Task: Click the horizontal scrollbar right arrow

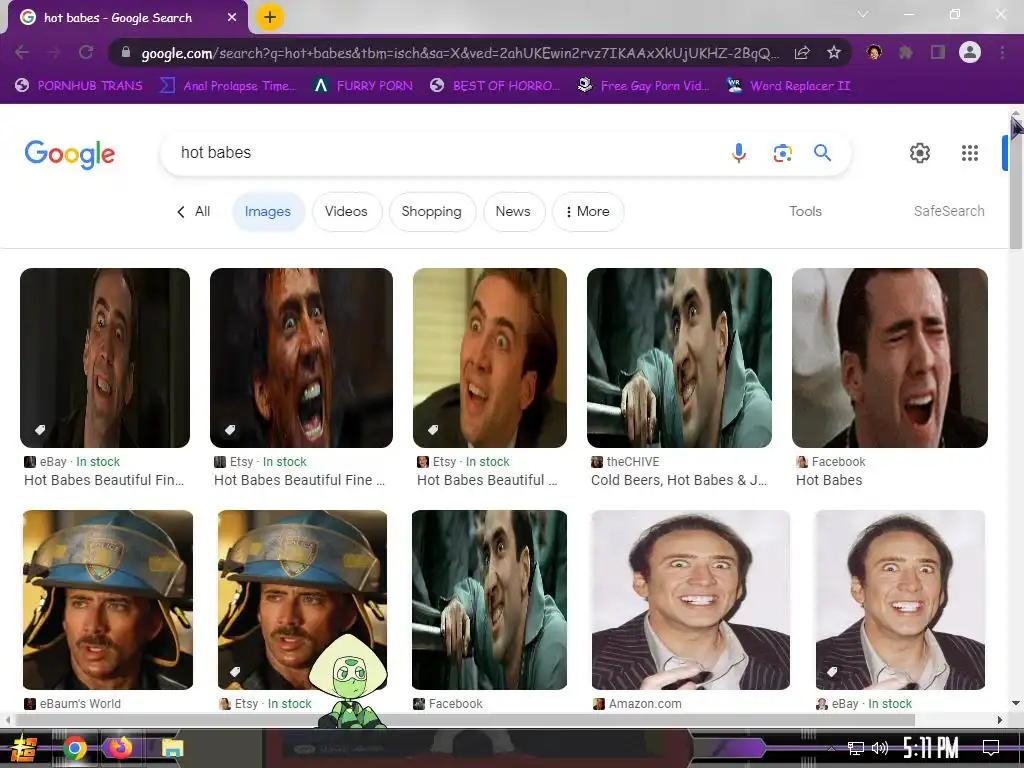Action: point(1000,720)
